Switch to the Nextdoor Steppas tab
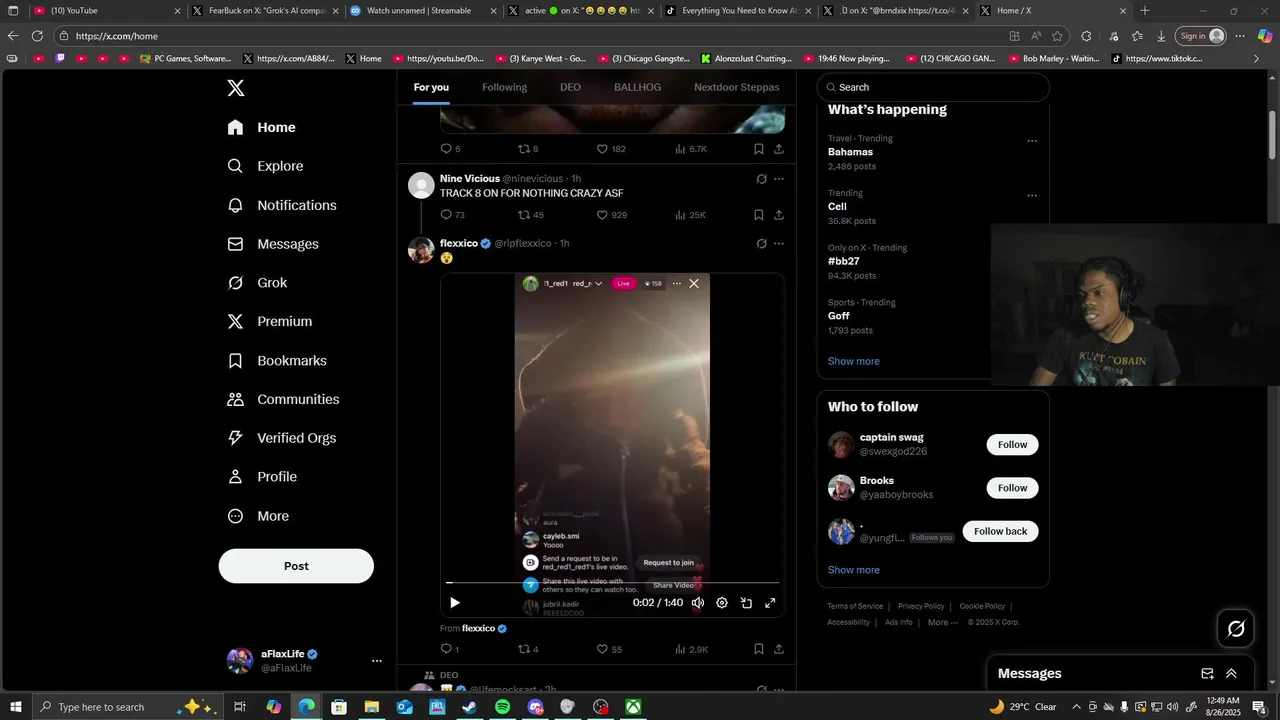 (737, 87)
